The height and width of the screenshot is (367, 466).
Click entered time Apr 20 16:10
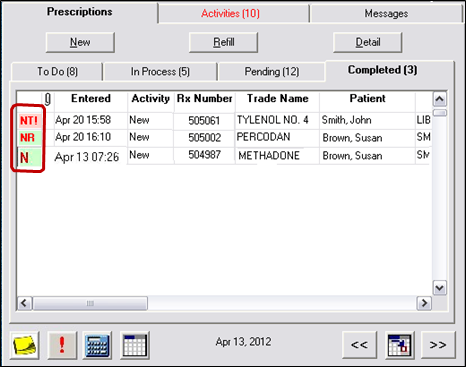coord(83,137)
